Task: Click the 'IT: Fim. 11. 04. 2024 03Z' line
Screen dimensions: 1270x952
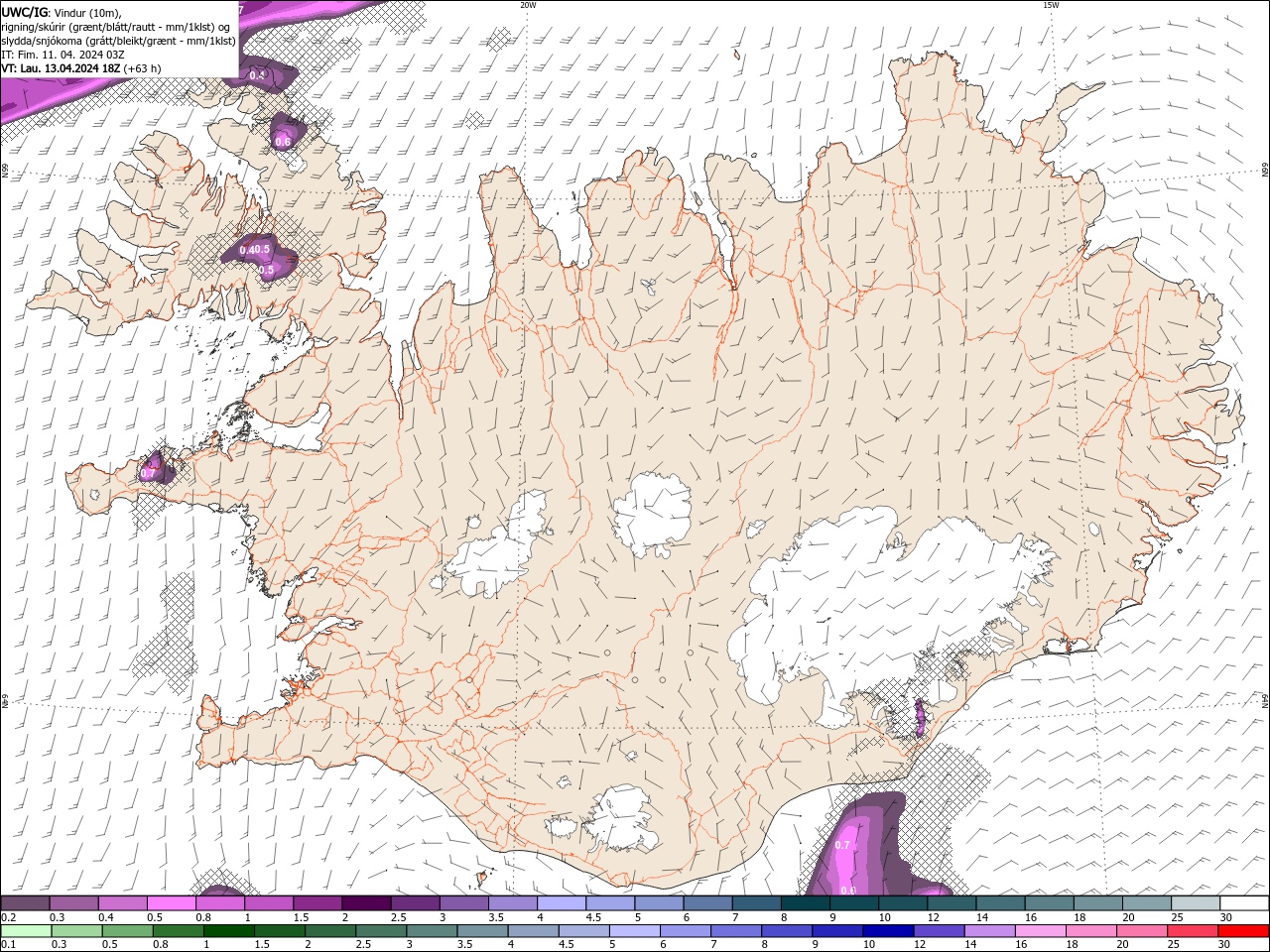Action: [x=62, y=55]
